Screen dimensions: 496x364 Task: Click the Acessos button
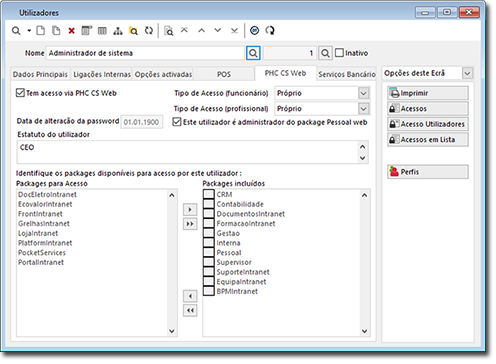coord(428,109)
